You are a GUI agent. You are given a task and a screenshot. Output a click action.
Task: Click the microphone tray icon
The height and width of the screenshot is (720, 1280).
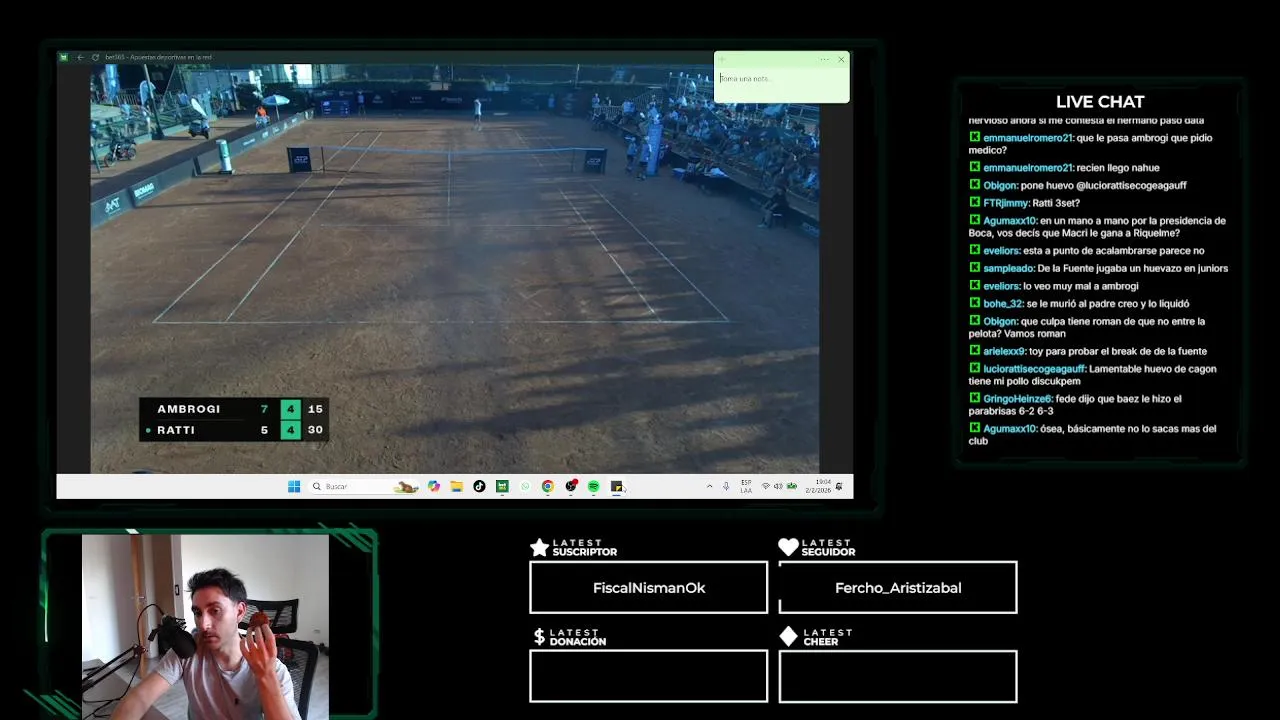pos(726,486)
